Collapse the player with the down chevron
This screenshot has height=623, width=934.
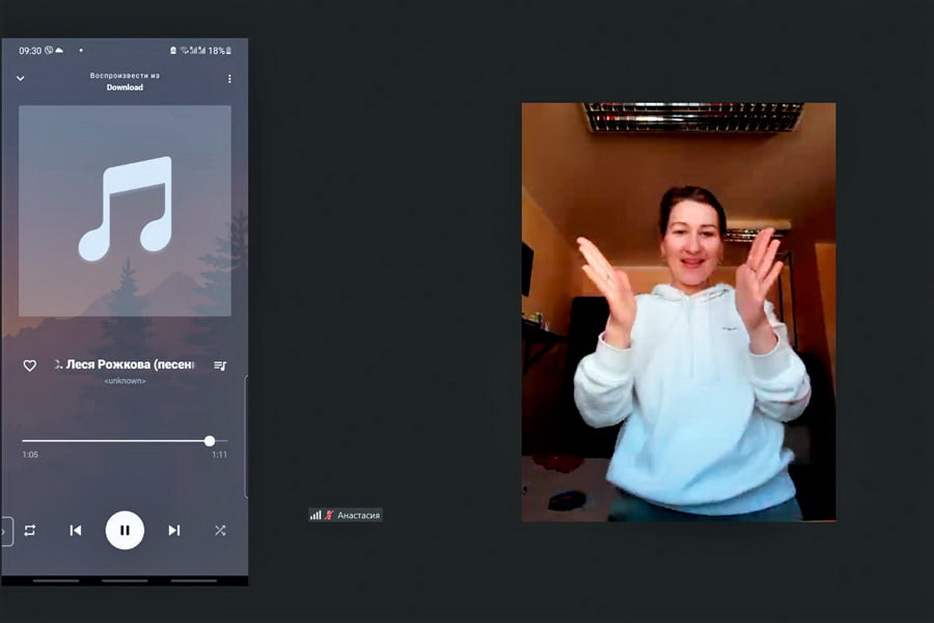point(20,79)
